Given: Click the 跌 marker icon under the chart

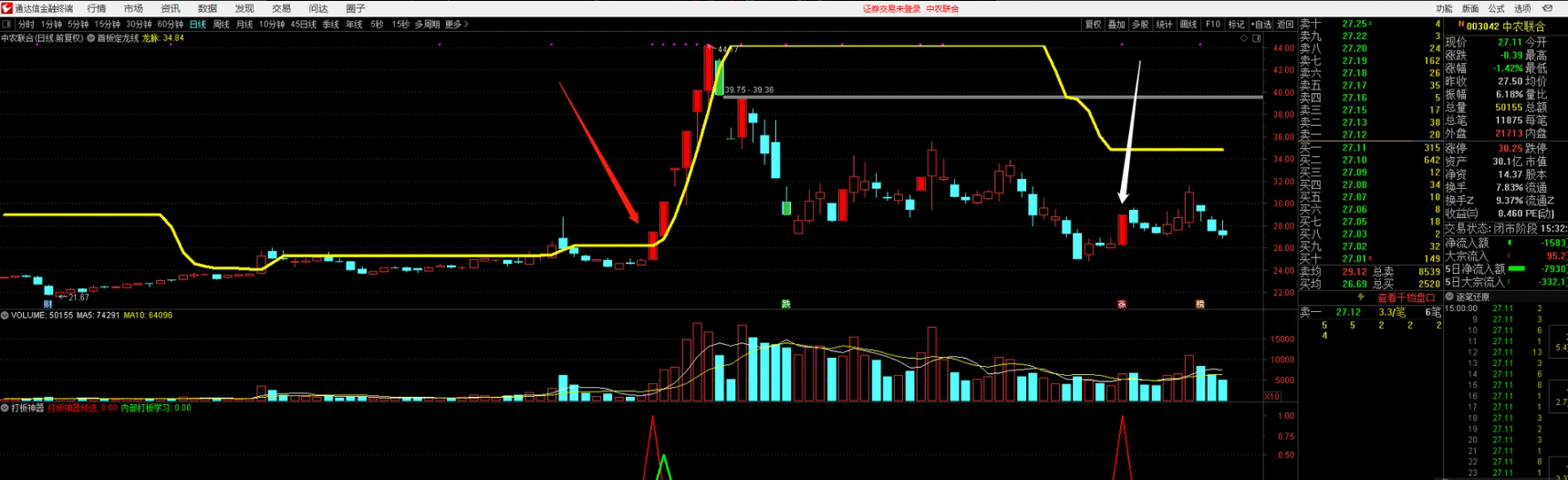Looking at the screenshot, I should coord(785,304).
